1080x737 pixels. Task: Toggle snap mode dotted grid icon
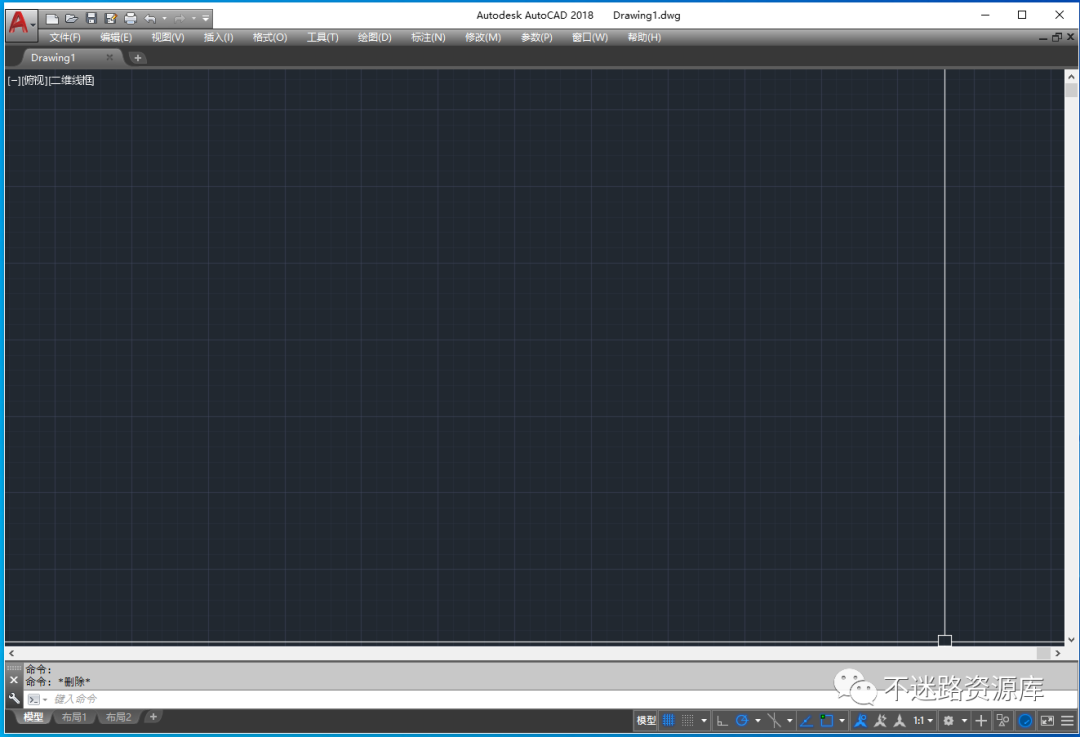[x=687, y=720]
